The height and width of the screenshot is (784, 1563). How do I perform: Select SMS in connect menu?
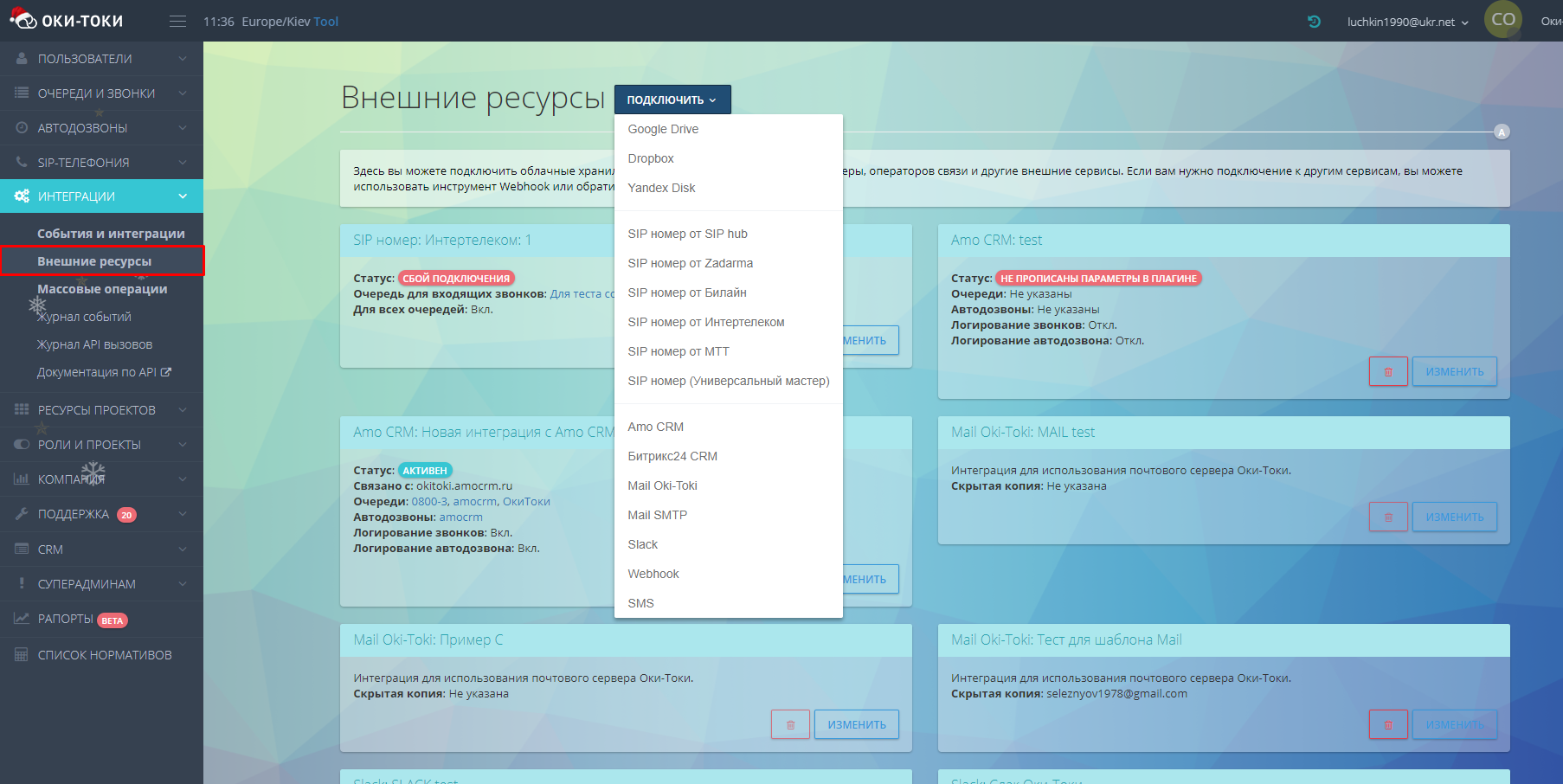pyautogui.click(x=729, y=603)
